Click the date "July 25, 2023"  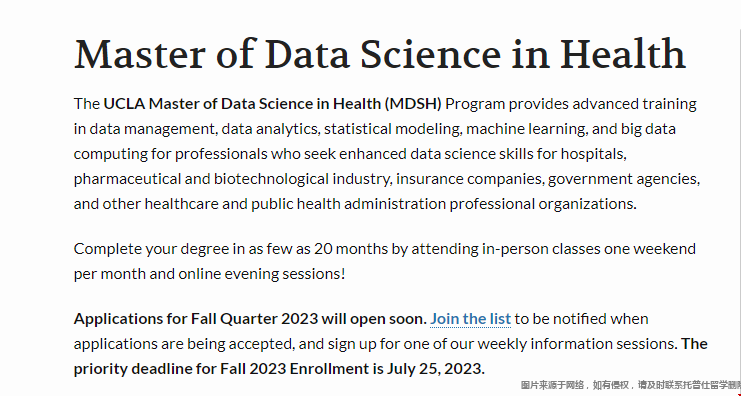(x=435, y=369)
